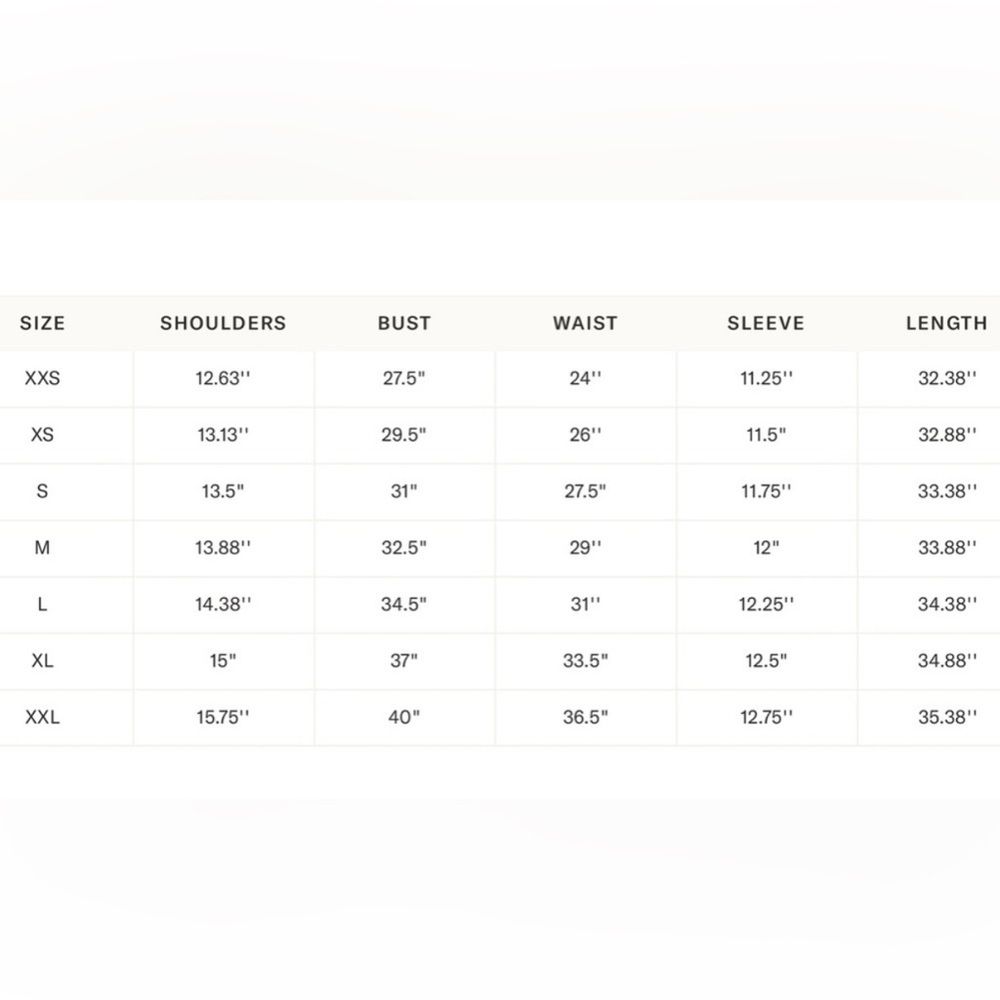The height and width of the screenshot is (1000, 1000).
Task: Select the LENGTH column header
Action: [947, 323]
